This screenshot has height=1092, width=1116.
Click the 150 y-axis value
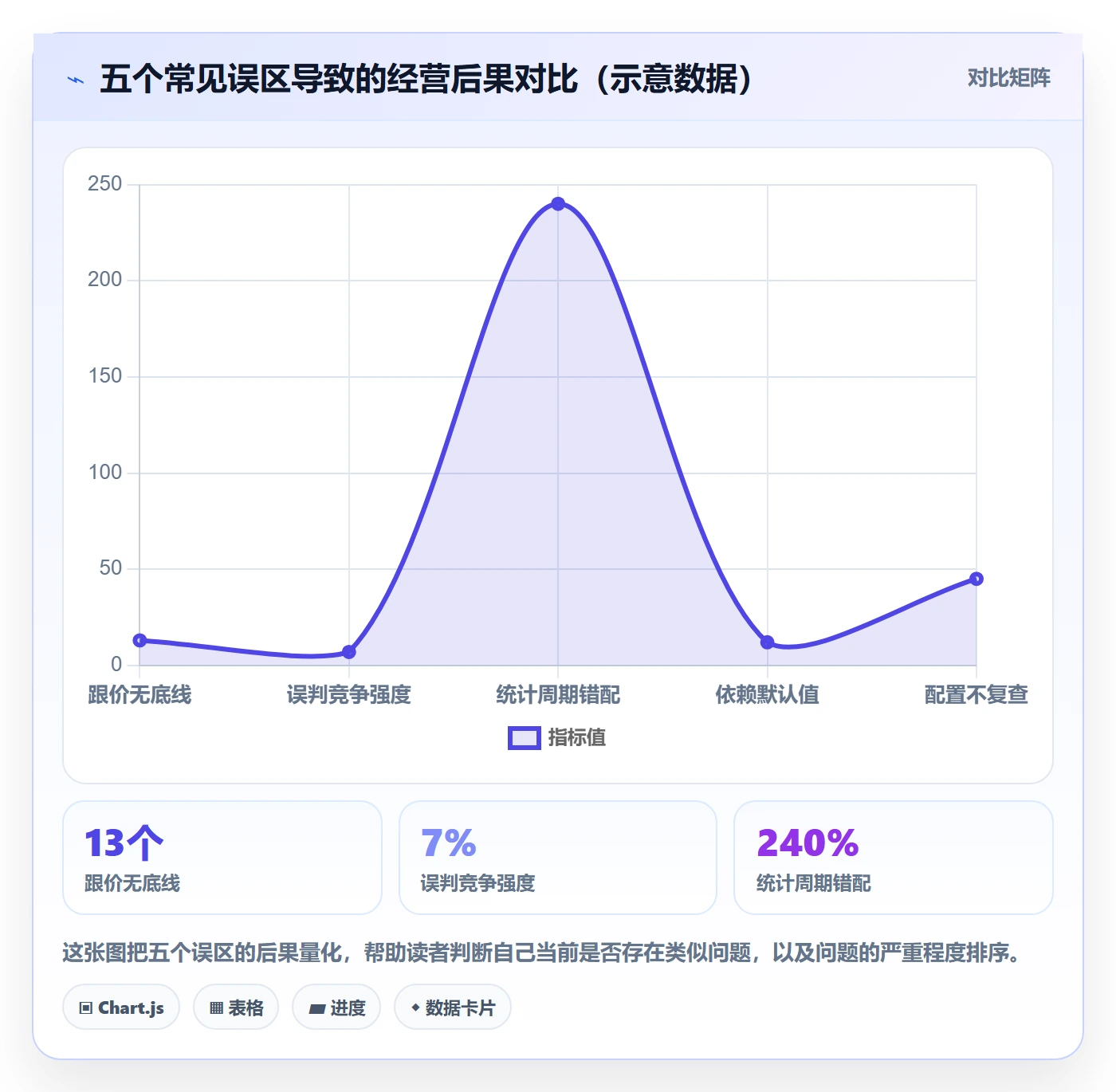click(104, 376)
